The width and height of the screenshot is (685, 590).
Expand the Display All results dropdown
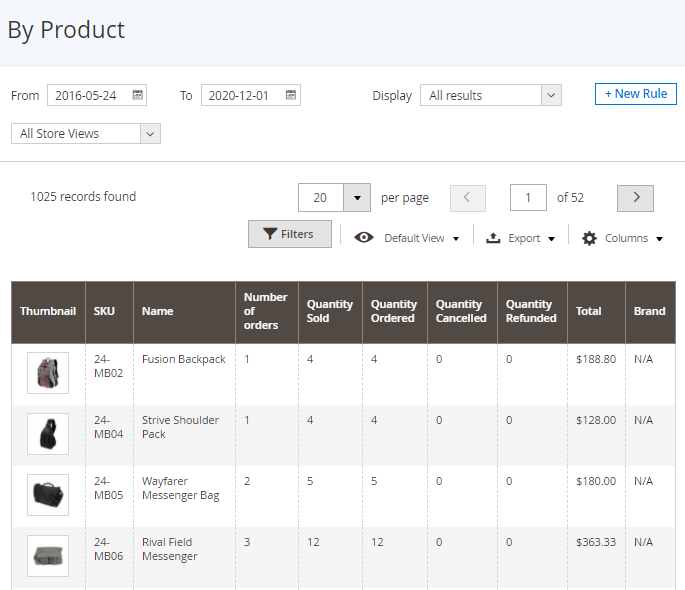pos(490,96)
